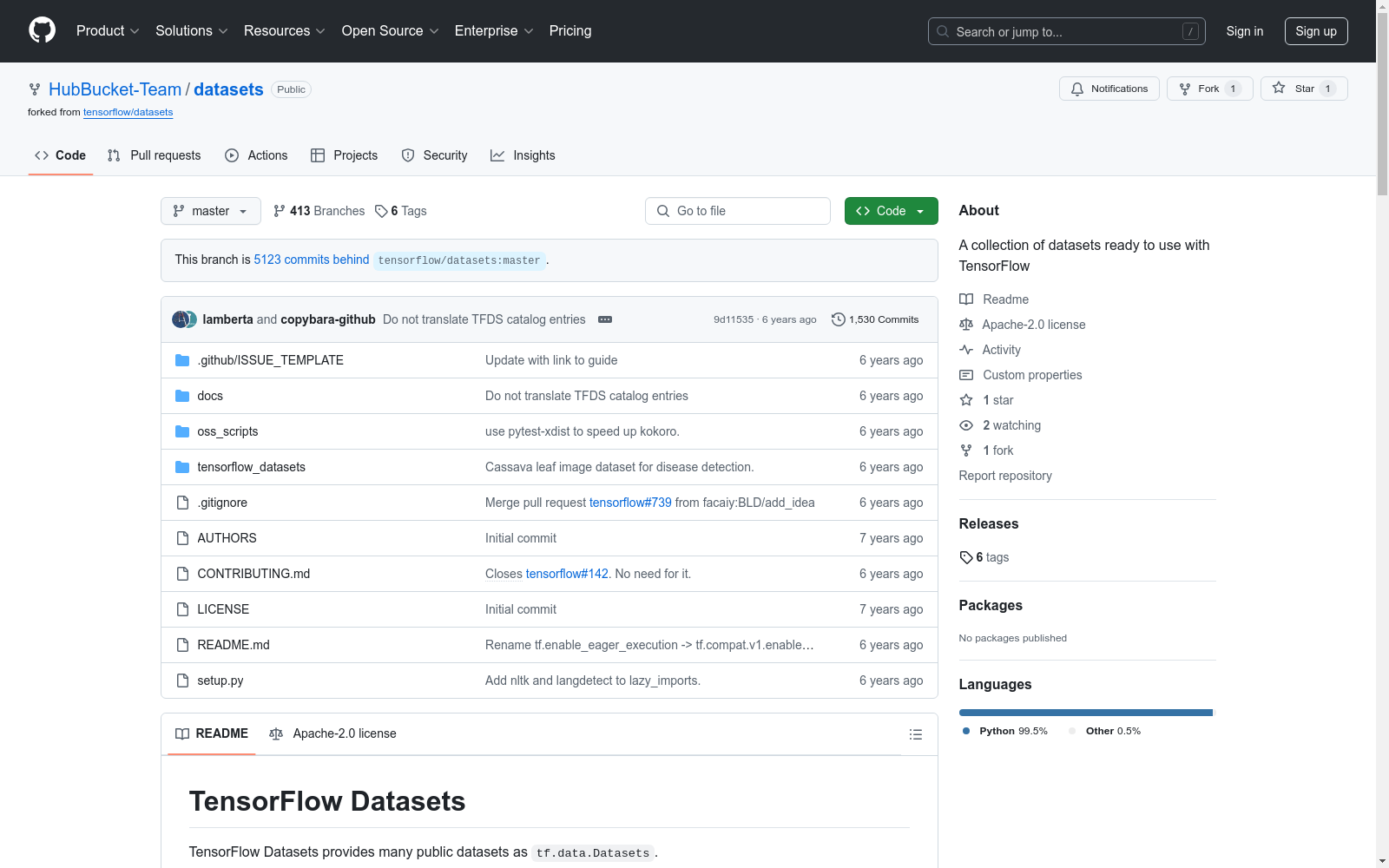Switch to the Pull requests tab
Image resolution: width=1389 pixels, height=868 pixels.
click(x=154, y=155)
